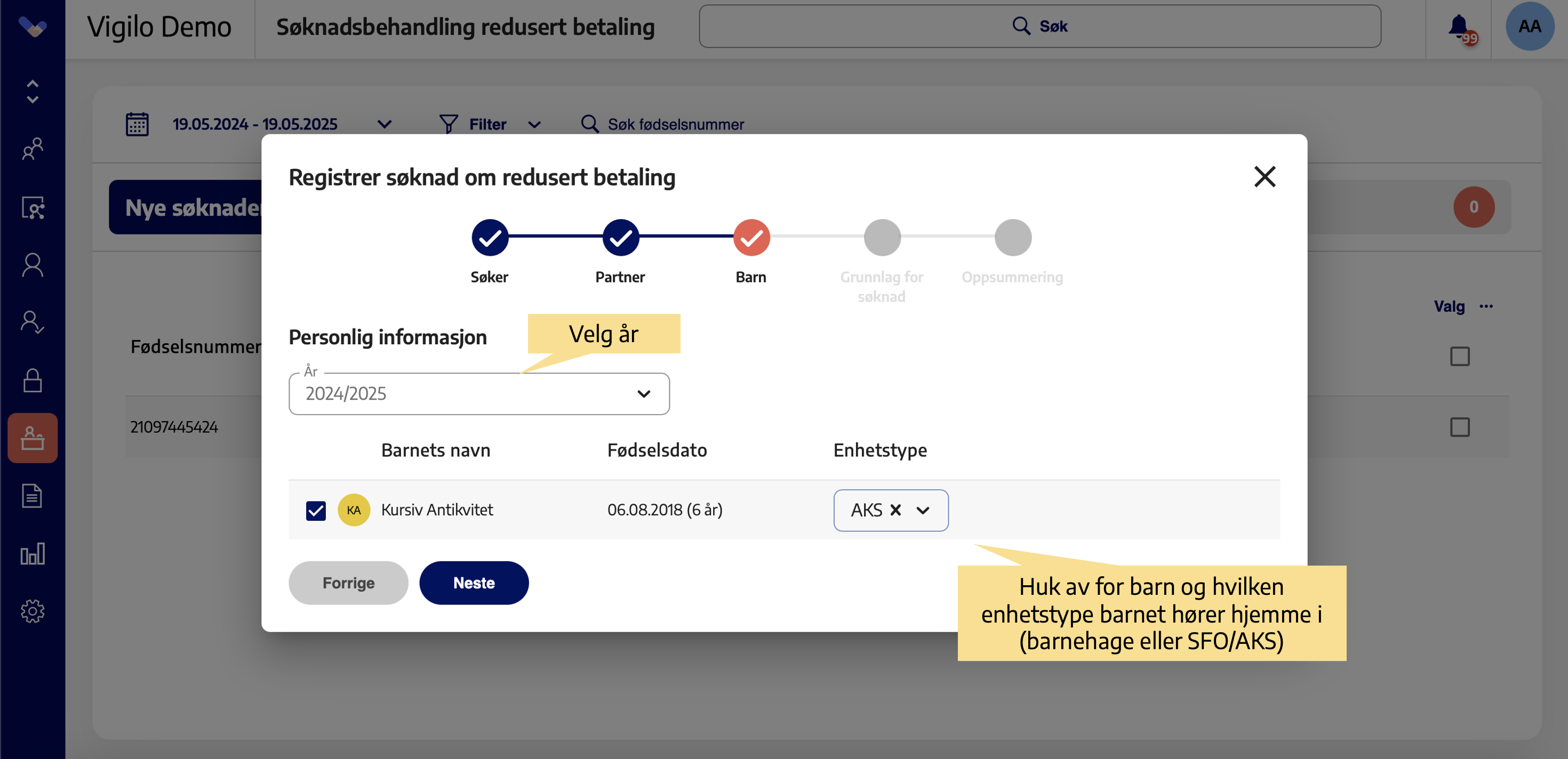
Task: Tick the checkbox in the Valg header row
Action: [x=1459, y=356]
